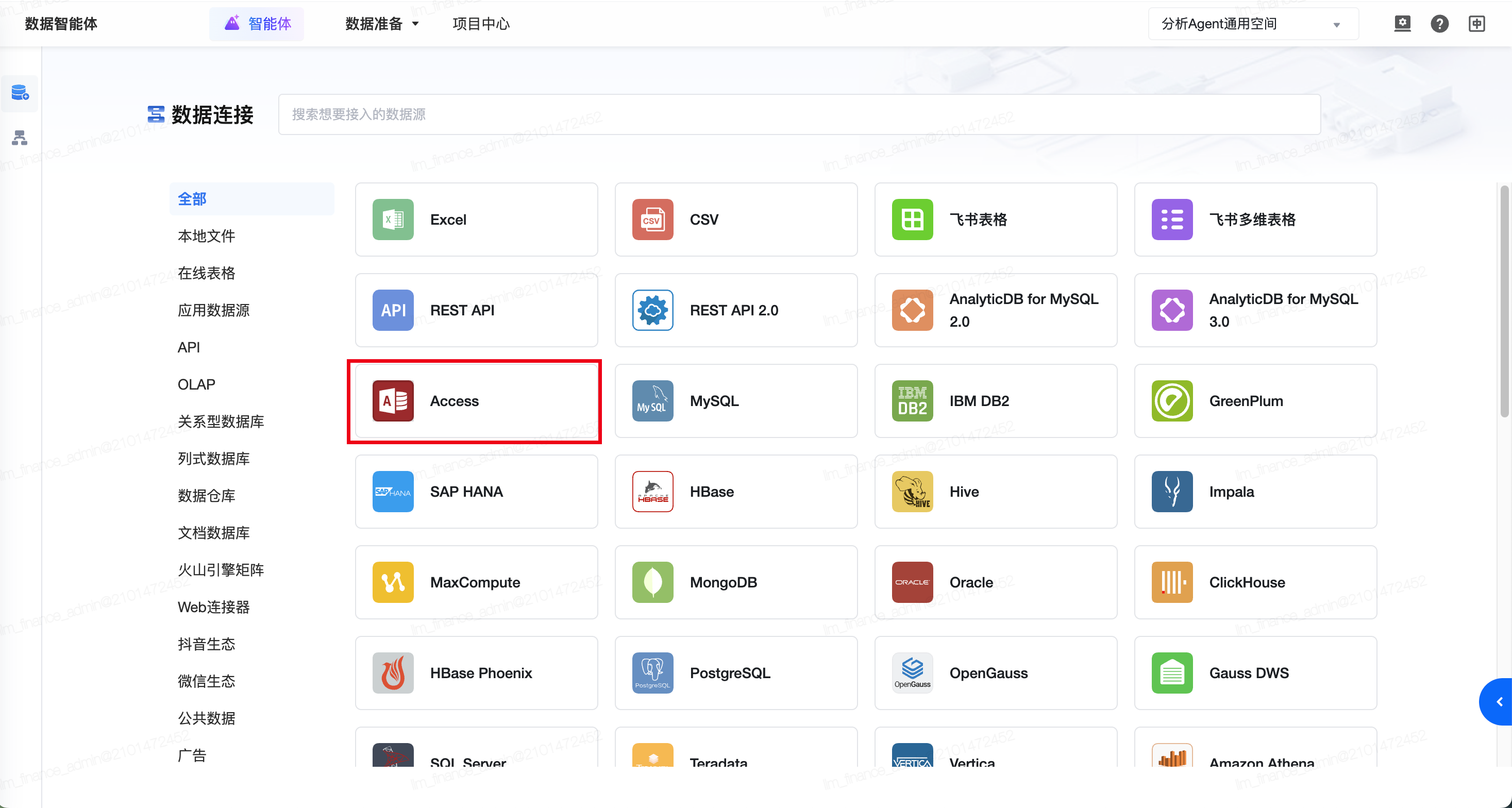Choose the GreenPlum icon

1171,401
